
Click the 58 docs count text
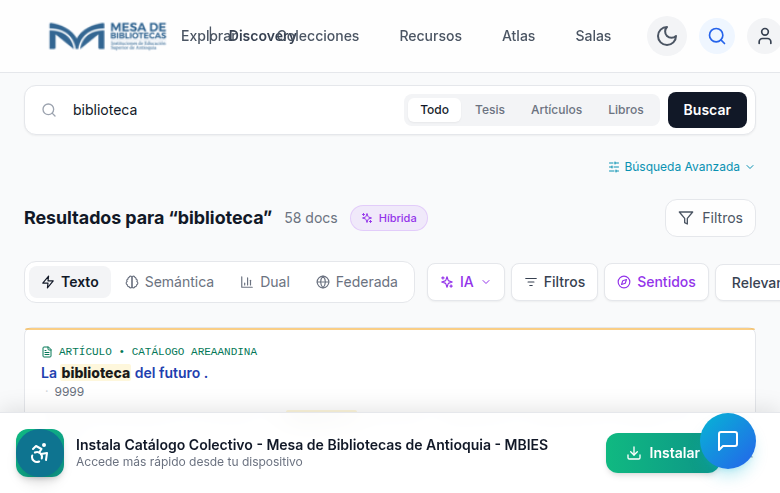[x=311, y=218]
